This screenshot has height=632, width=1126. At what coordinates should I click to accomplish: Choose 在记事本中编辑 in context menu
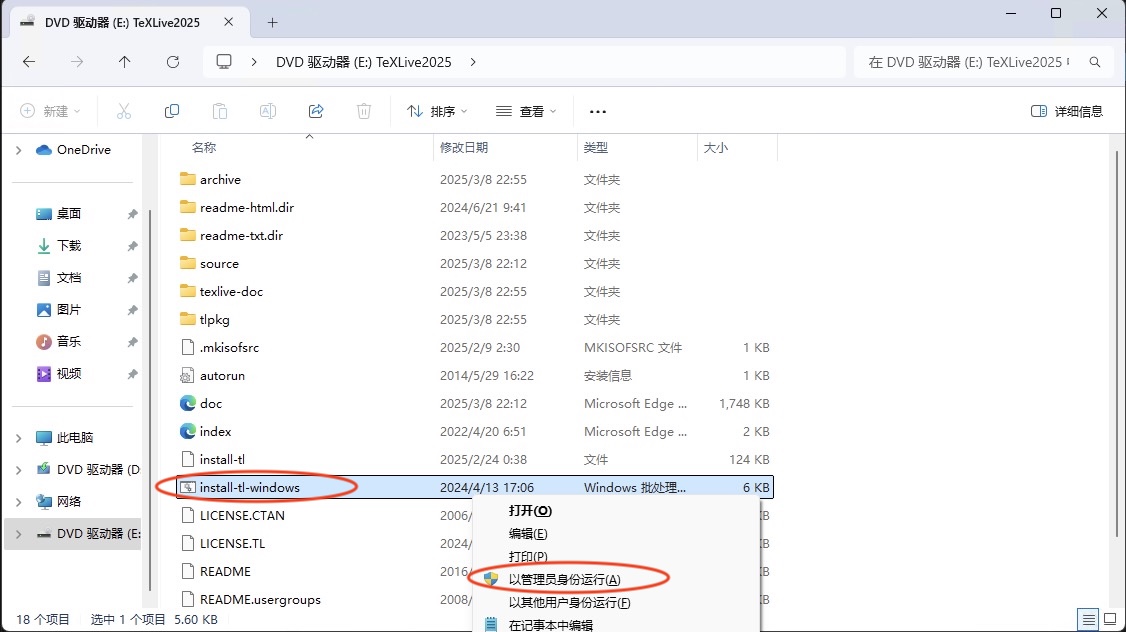pyautogui.click(x=551, y=624)
